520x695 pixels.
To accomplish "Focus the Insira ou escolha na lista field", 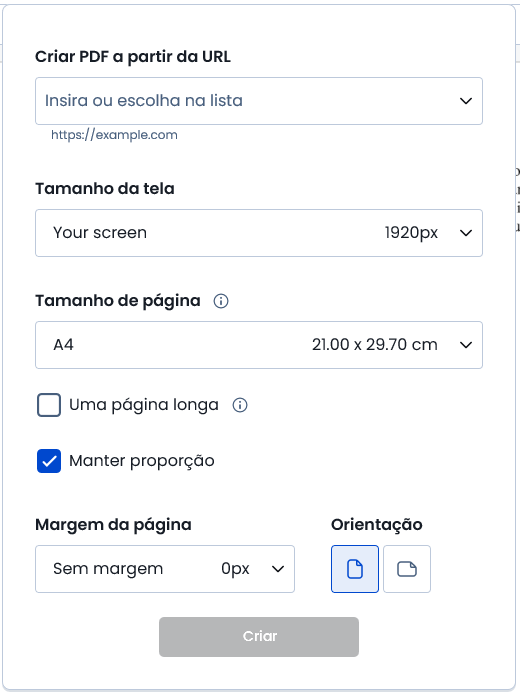I will (259, 101).
